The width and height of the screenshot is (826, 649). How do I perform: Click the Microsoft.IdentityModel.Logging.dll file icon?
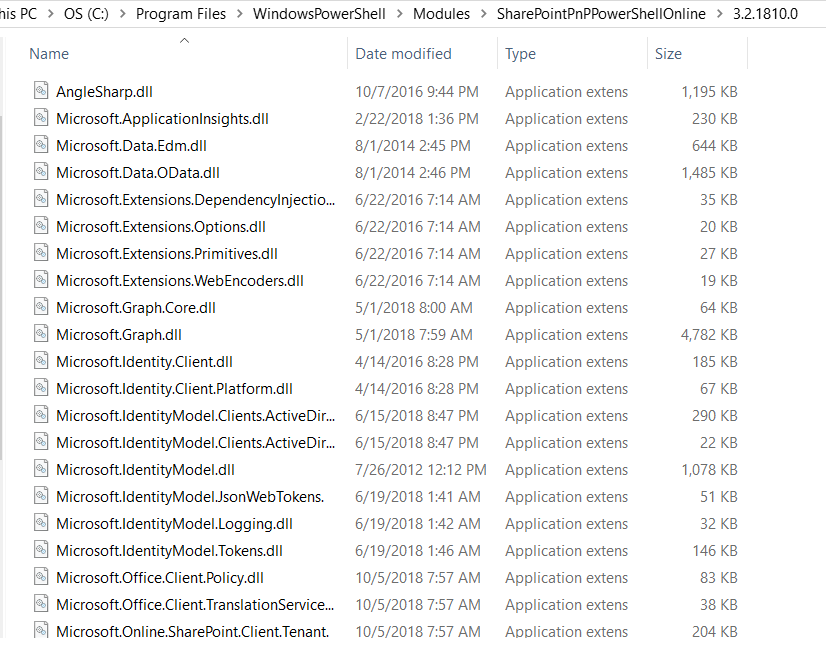(41, 523)
